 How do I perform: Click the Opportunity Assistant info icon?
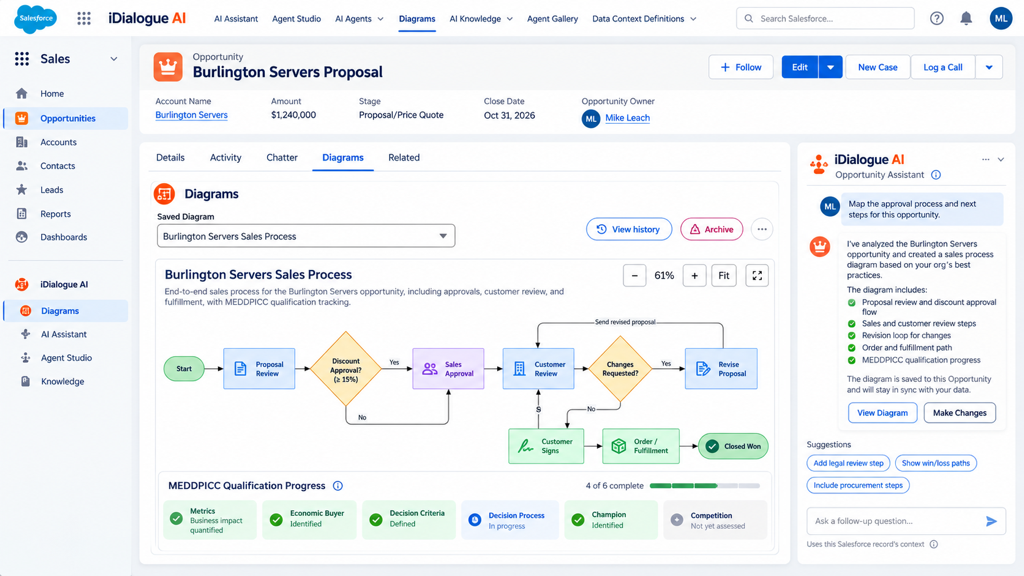(x=936, y=175)
